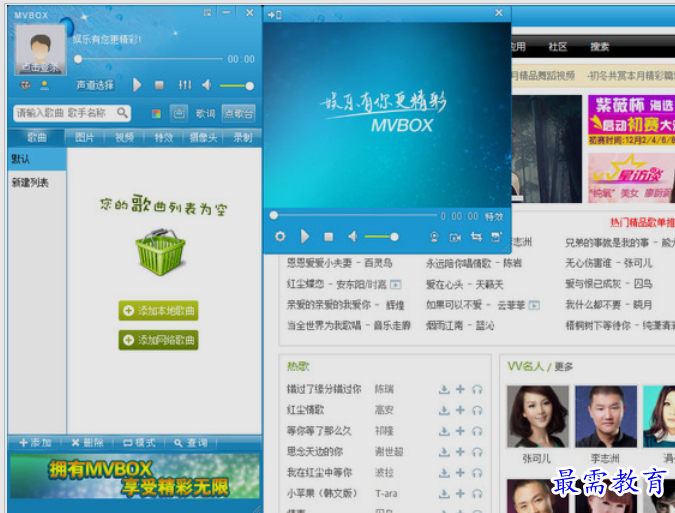Listen to 小苹果（韩文版） headphone icon

pos(477,494)
